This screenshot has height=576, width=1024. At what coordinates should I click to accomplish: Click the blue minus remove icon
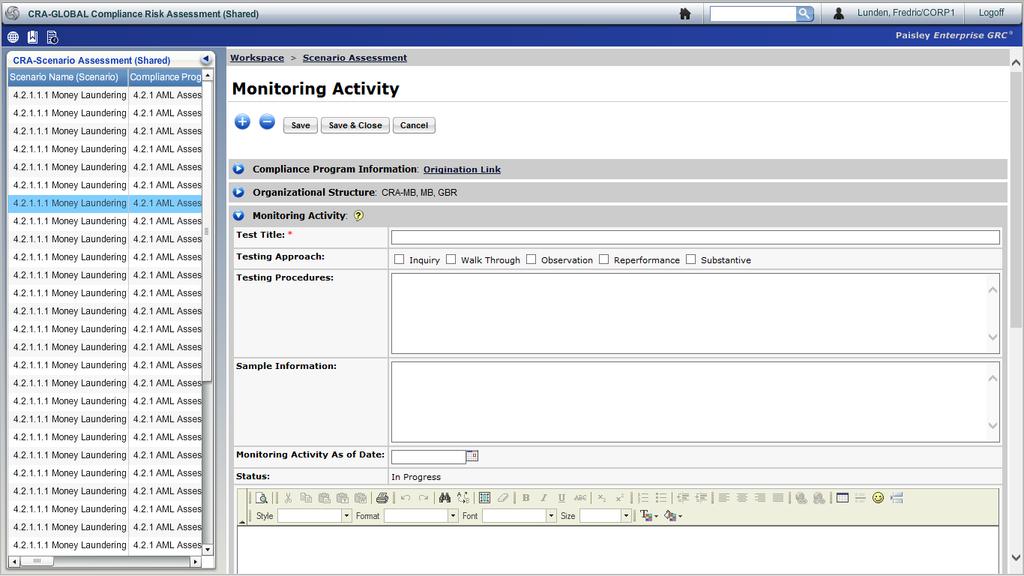pyautogui.click(x=267, y=122)
